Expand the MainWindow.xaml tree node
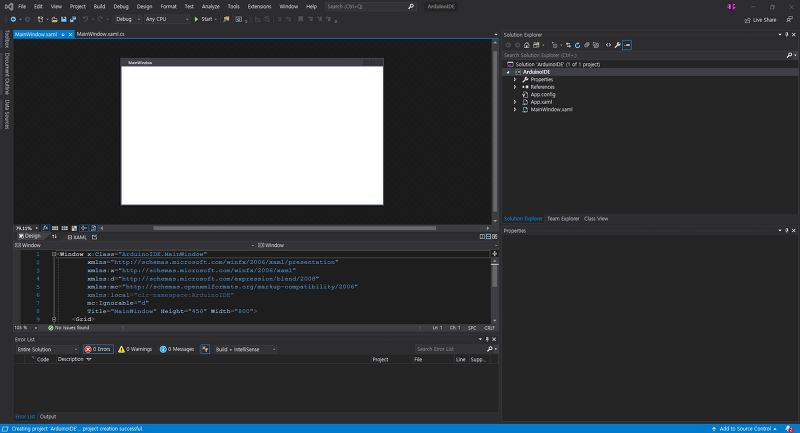This screenshot has width=800, height=433. pos(515,110)
